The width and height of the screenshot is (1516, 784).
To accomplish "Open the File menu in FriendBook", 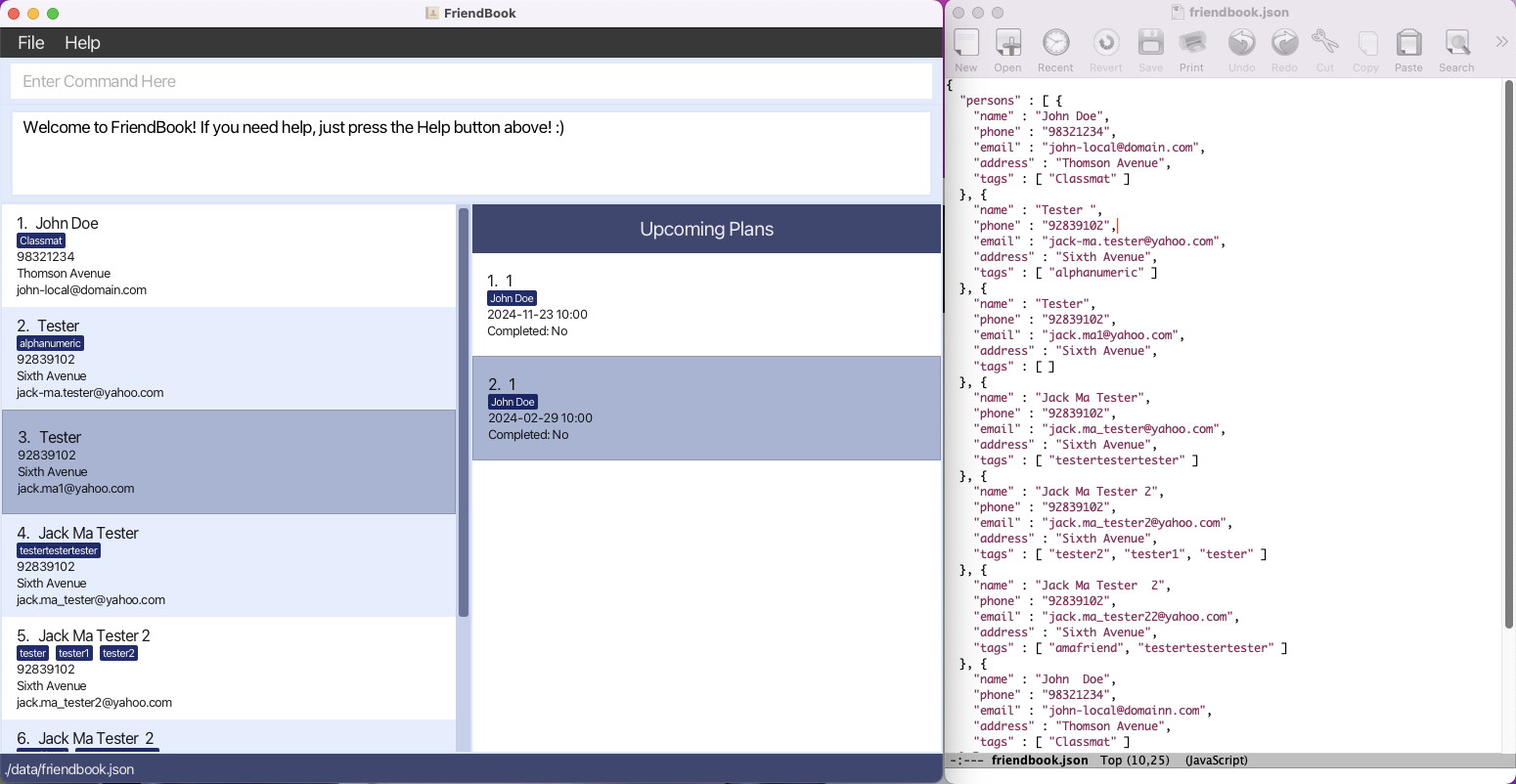I will point(31,43).
